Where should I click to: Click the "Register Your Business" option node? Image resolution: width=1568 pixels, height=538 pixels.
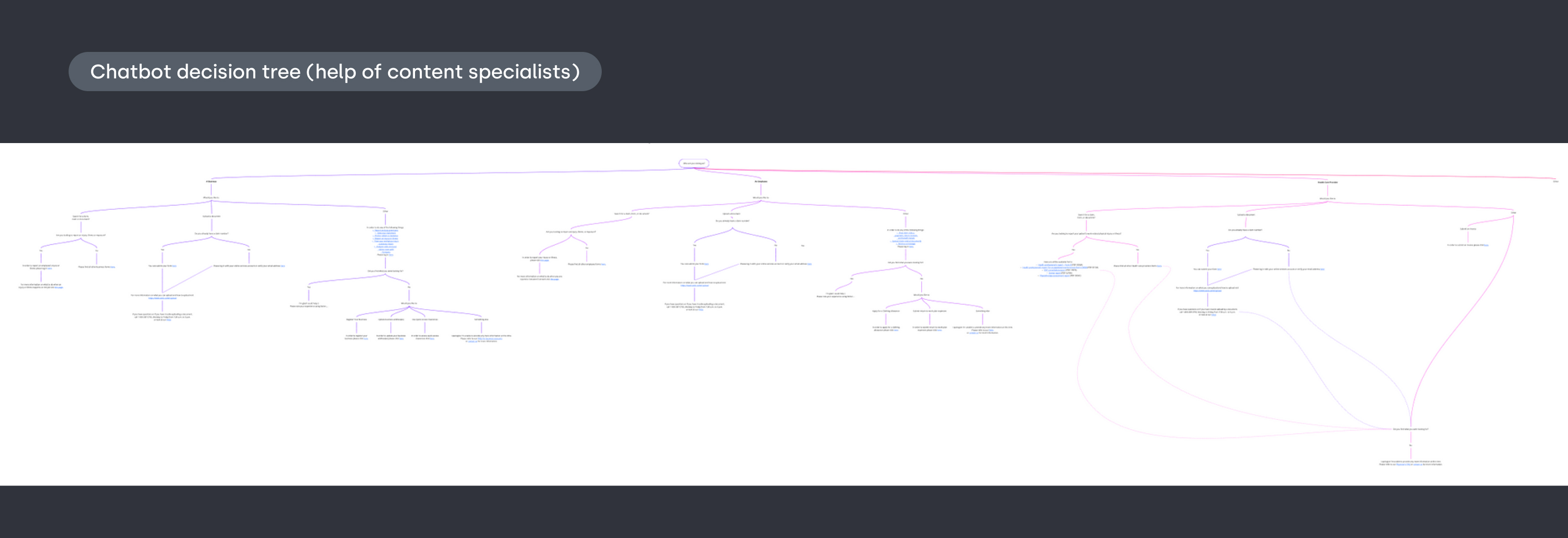pos(357,319)
